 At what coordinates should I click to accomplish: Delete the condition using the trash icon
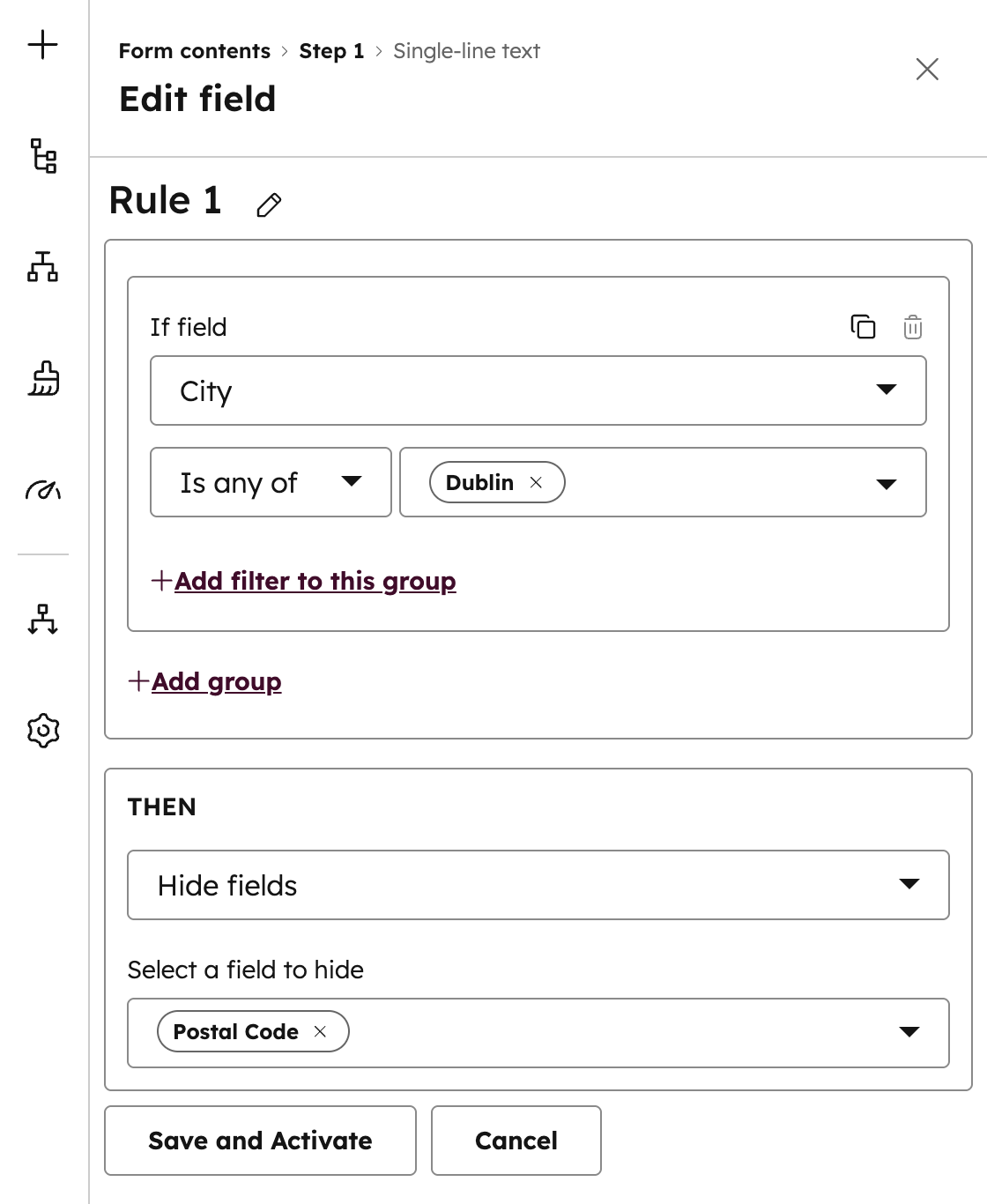point(913,326)
